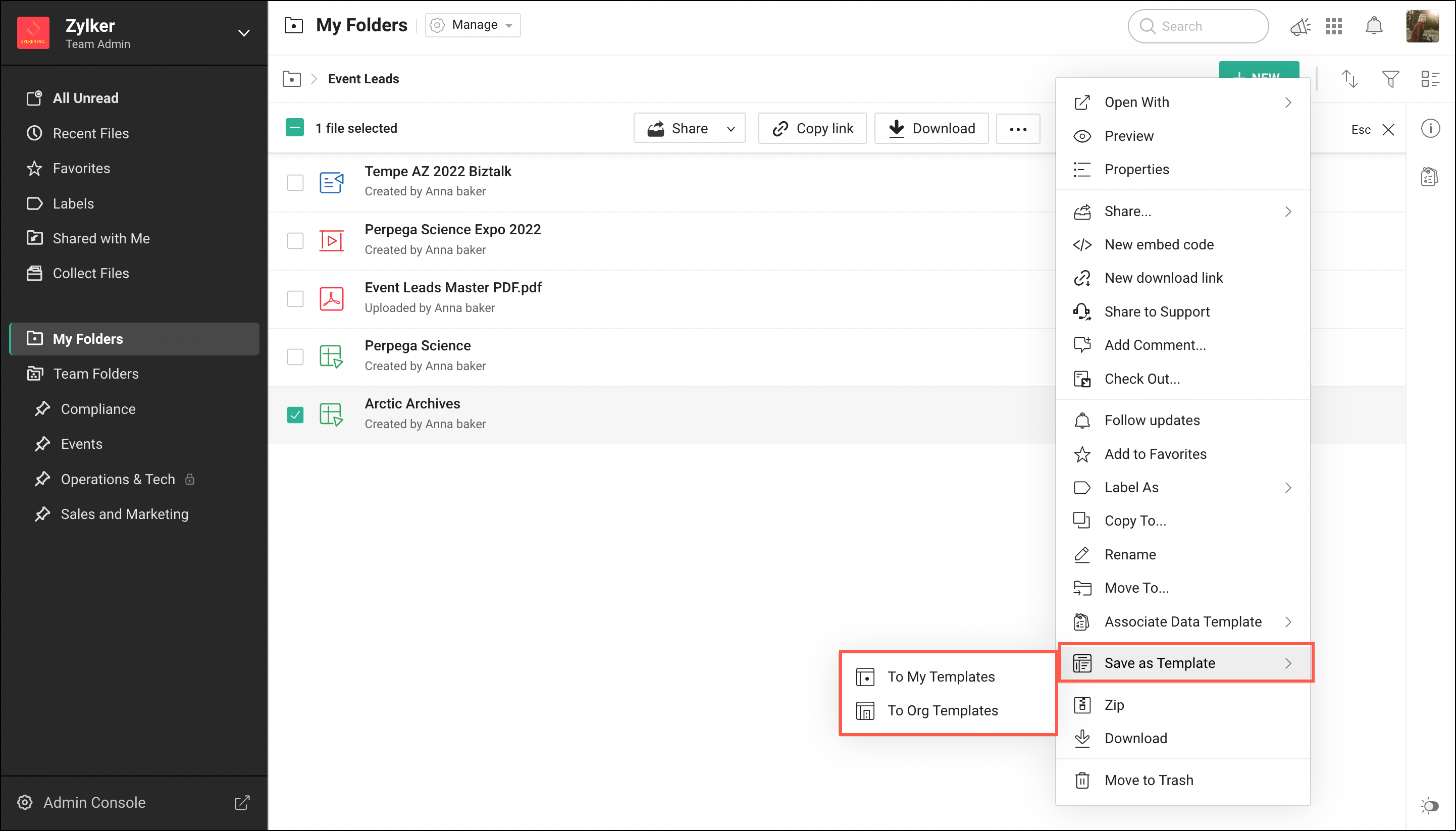This screenshot has height=831, width=1456.
Task: Open Admin Console link
Action: point(95,802)
